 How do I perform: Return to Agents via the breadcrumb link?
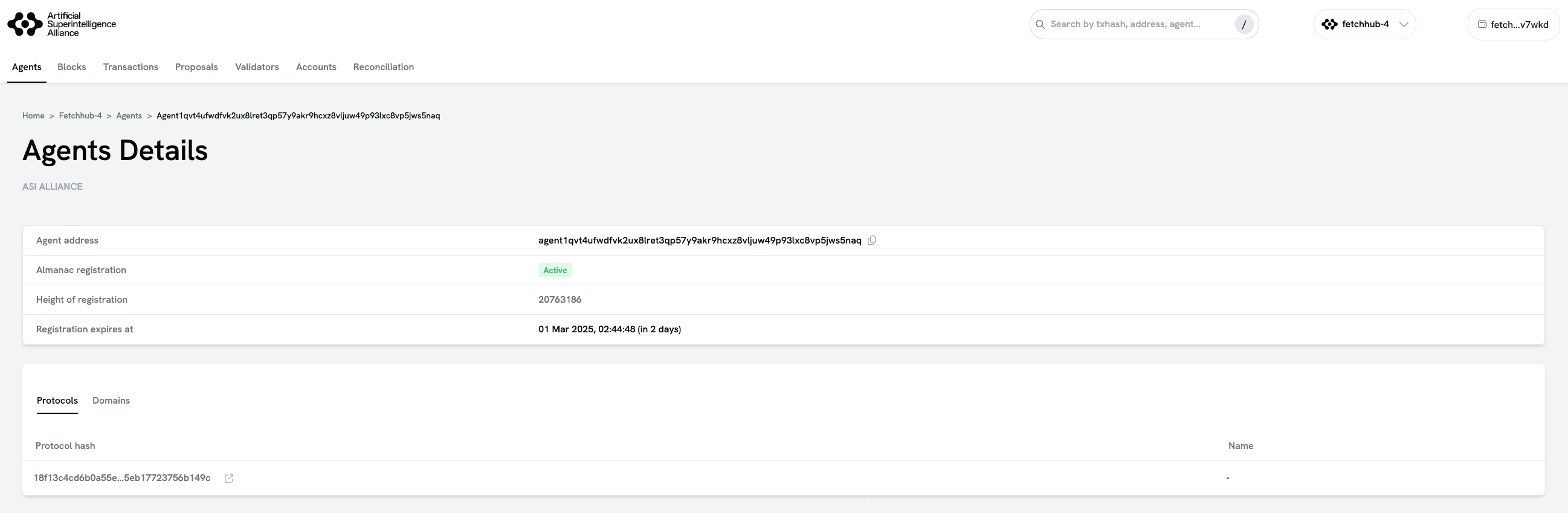(x=129, y=115)
